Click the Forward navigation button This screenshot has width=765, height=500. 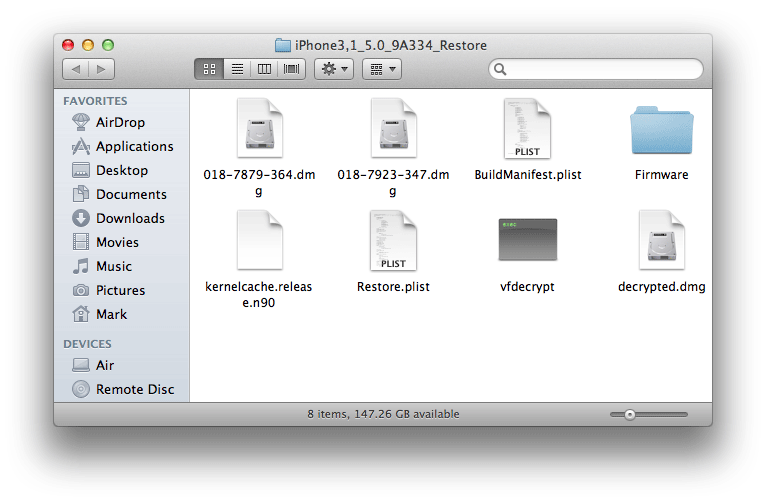click(x=101, y=69)
